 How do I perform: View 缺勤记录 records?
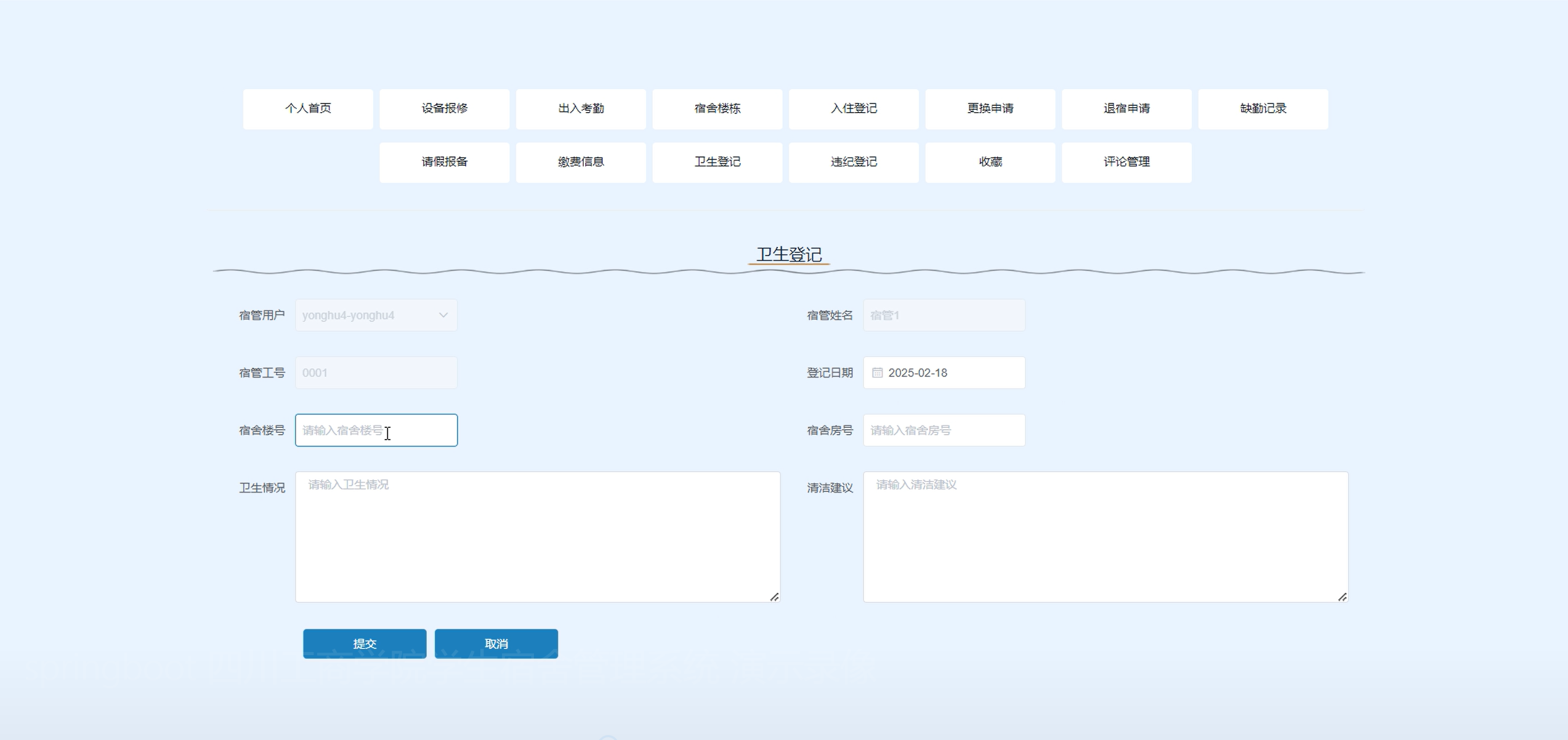click(x=1263, y=109)
